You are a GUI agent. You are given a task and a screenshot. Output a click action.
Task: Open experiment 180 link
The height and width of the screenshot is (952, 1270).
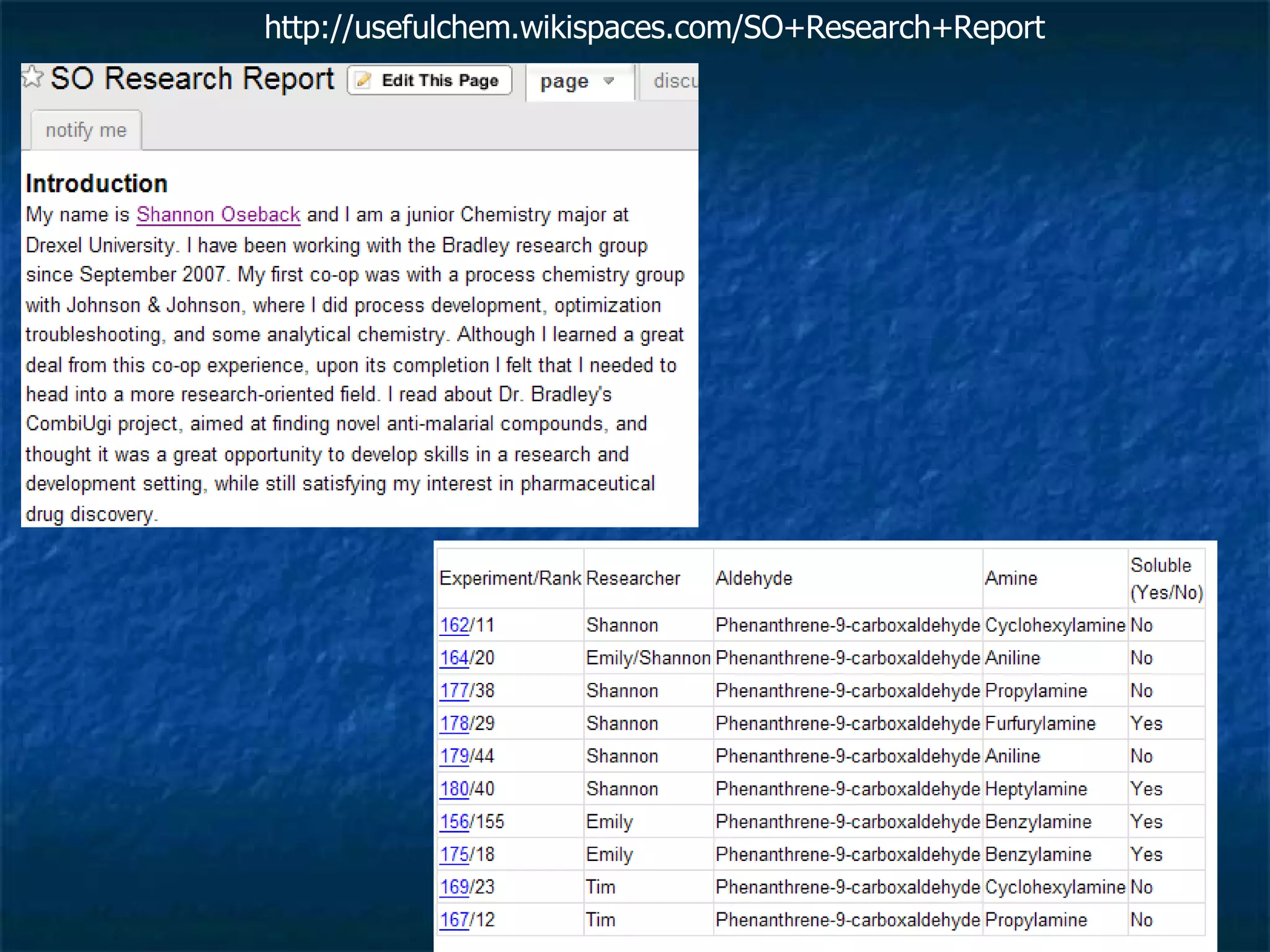[x=455, y=789]
